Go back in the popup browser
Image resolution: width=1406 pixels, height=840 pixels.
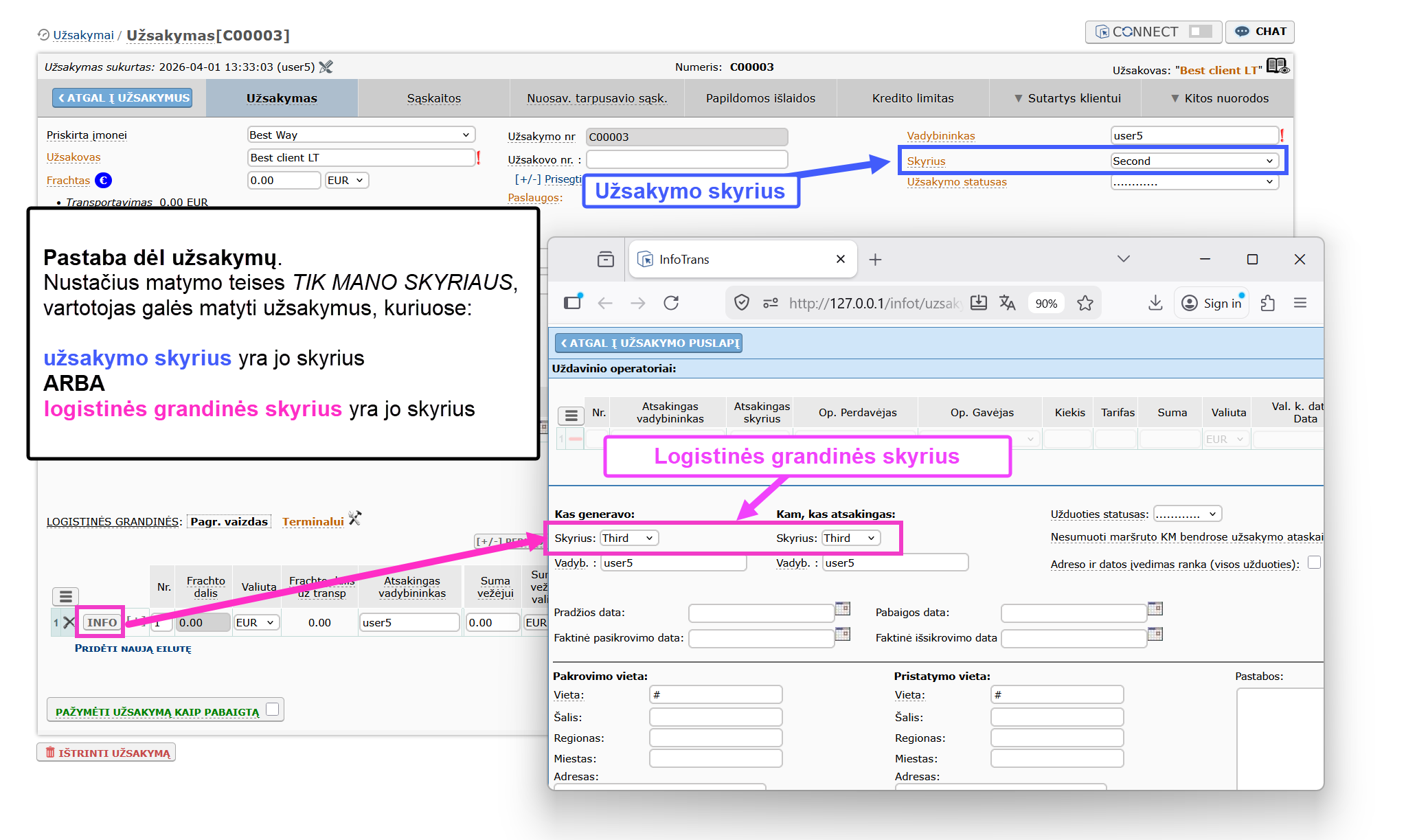coord(605,303)
